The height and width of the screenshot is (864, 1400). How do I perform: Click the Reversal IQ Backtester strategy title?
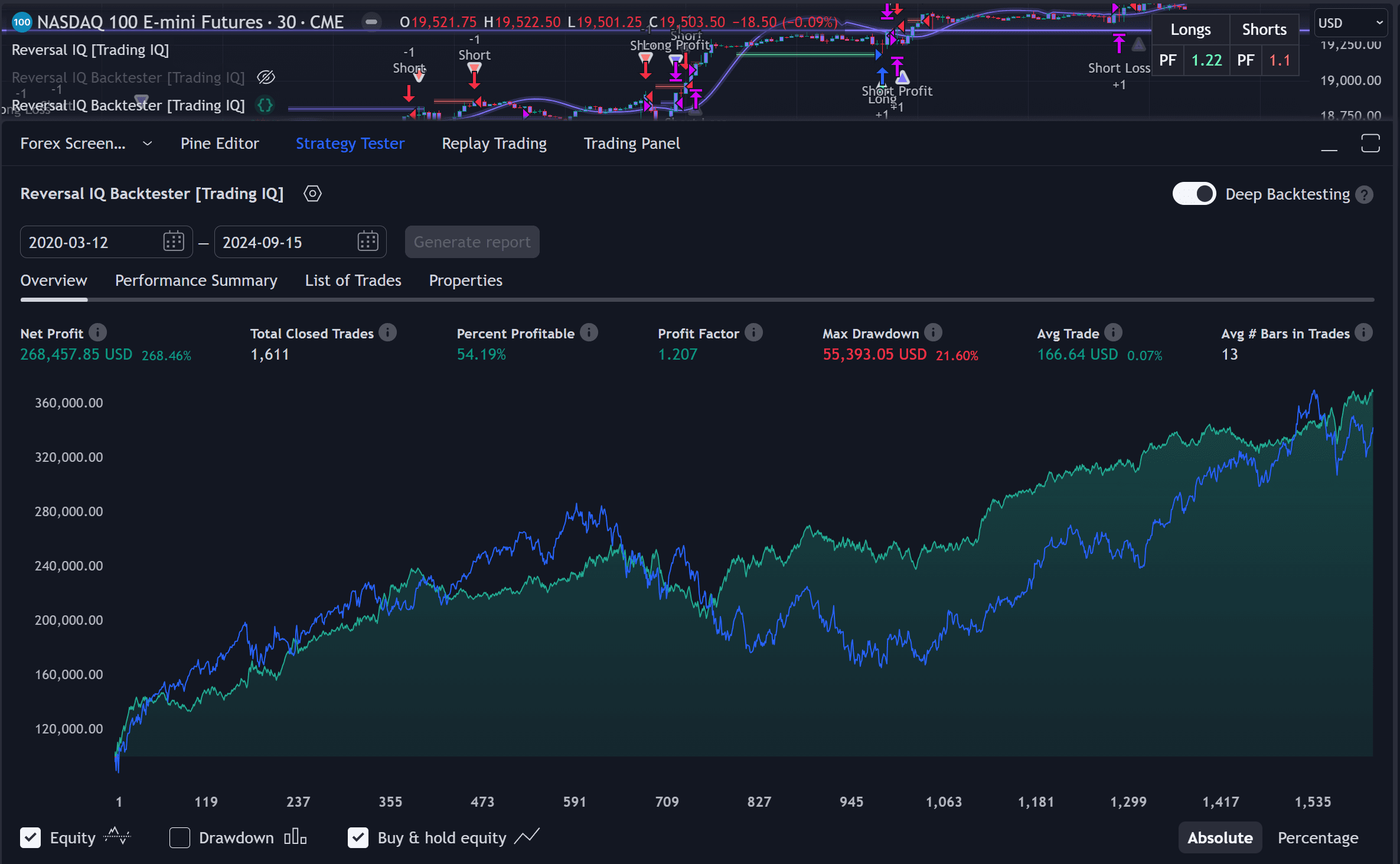(152, 194)
